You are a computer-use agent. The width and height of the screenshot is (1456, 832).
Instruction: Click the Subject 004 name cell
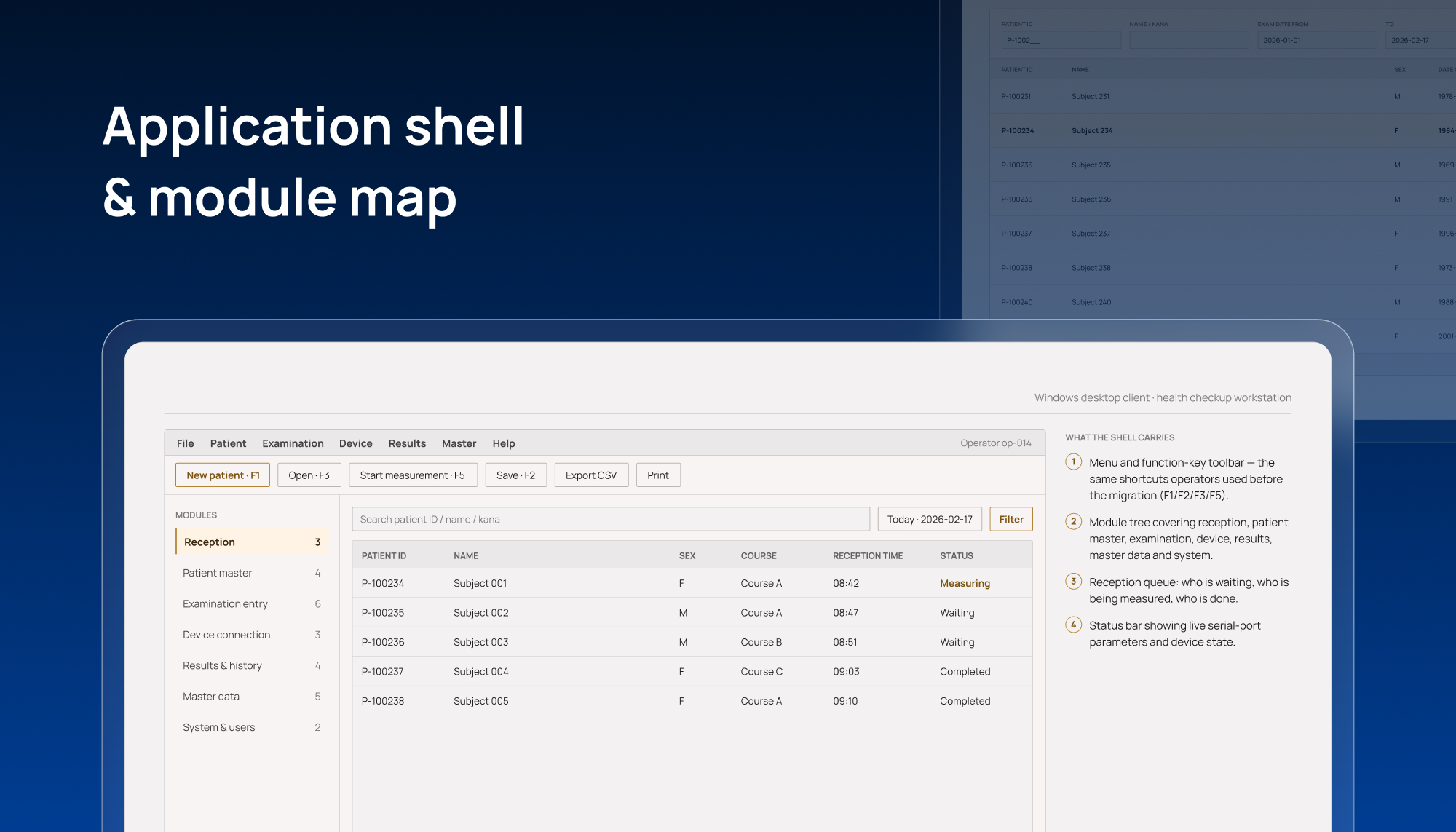point(480,672)
